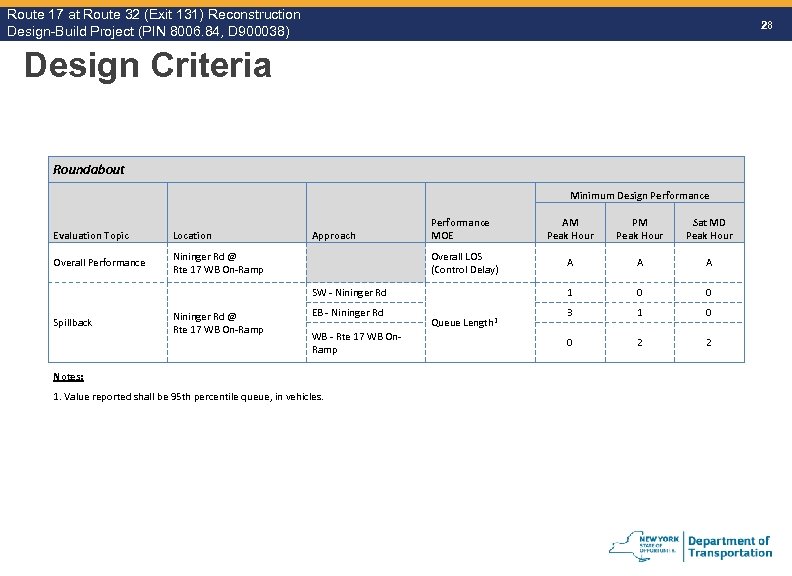The height and width of the screenshot is (576, 792).
Task: Click the AM value '3' in the EB - Nininger Rd row
Action: click(x=570, y=313)
